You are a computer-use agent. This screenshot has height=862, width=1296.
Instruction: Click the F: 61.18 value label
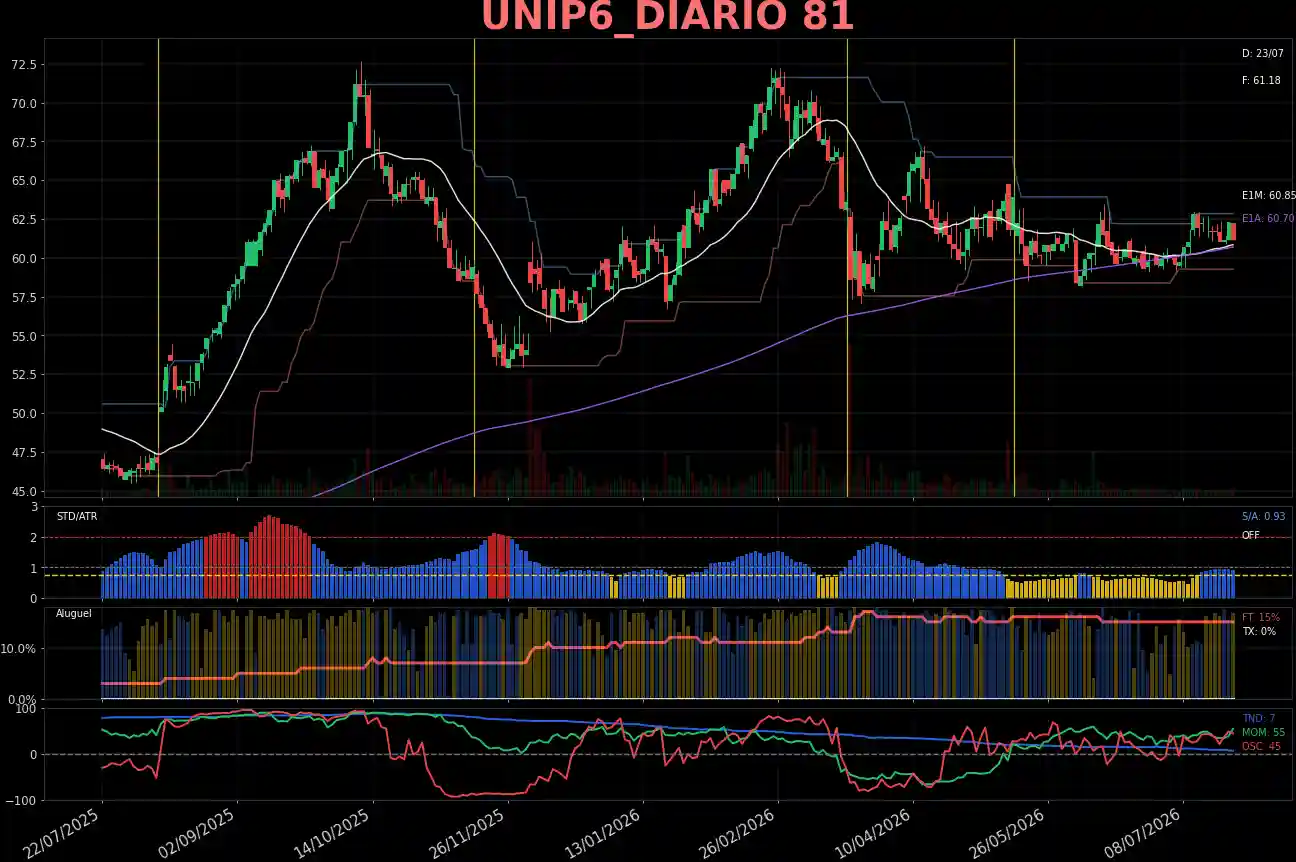click(x=1261, y=80)
